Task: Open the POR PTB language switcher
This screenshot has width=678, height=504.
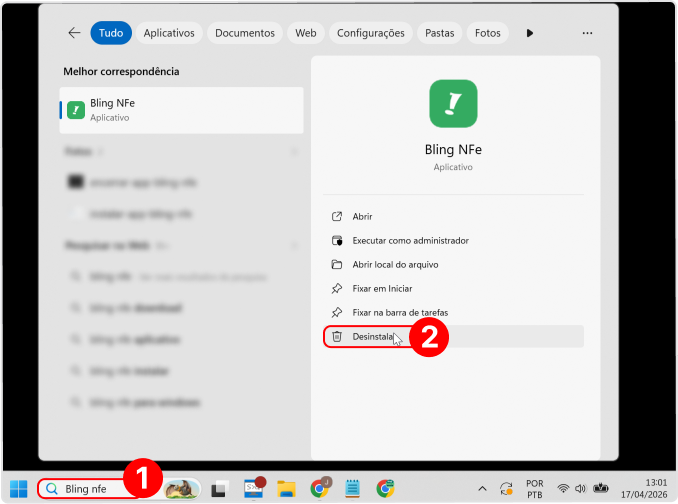Action: coord(534,489)
